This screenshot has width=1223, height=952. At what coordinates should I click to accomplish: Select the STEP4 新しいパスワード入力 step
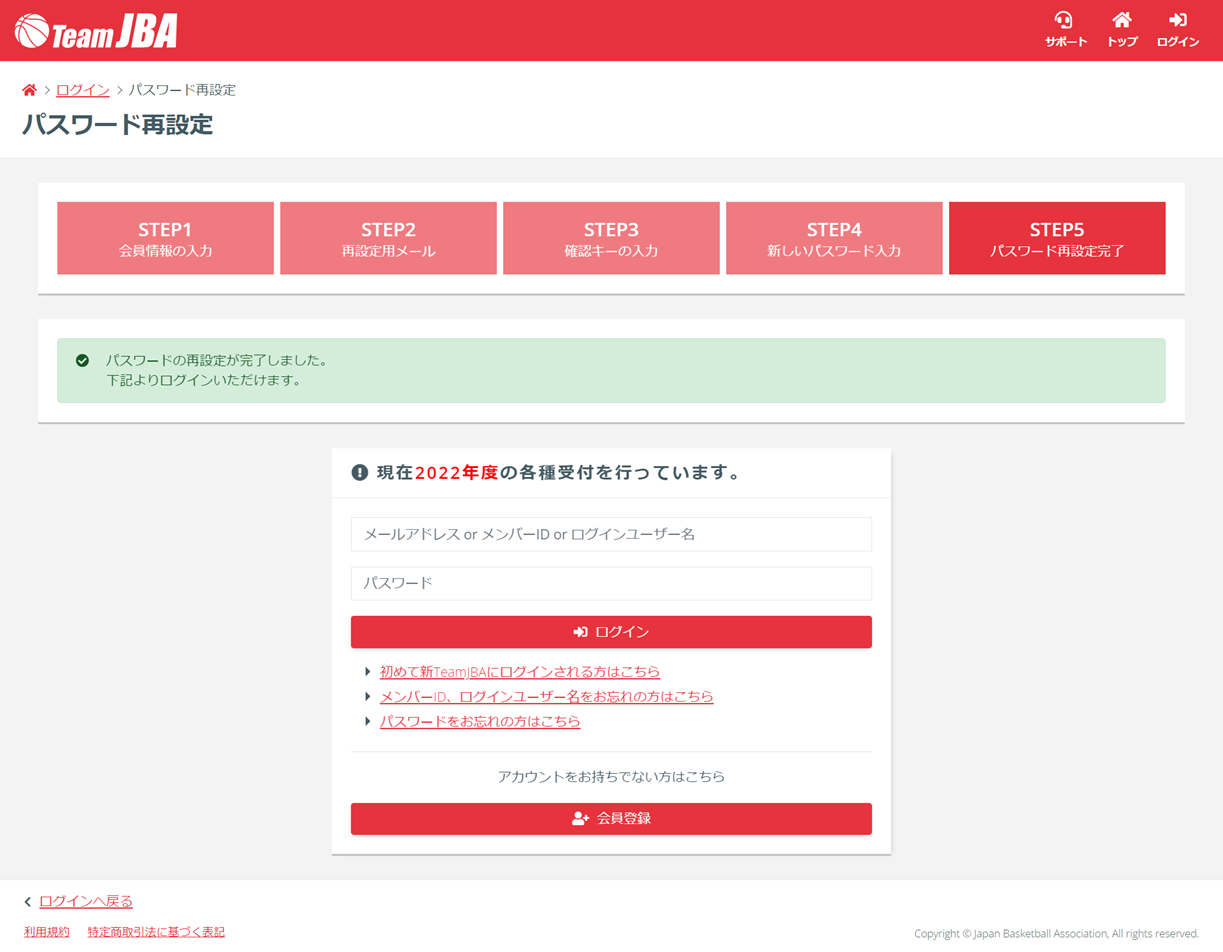(x=834, y=238)
